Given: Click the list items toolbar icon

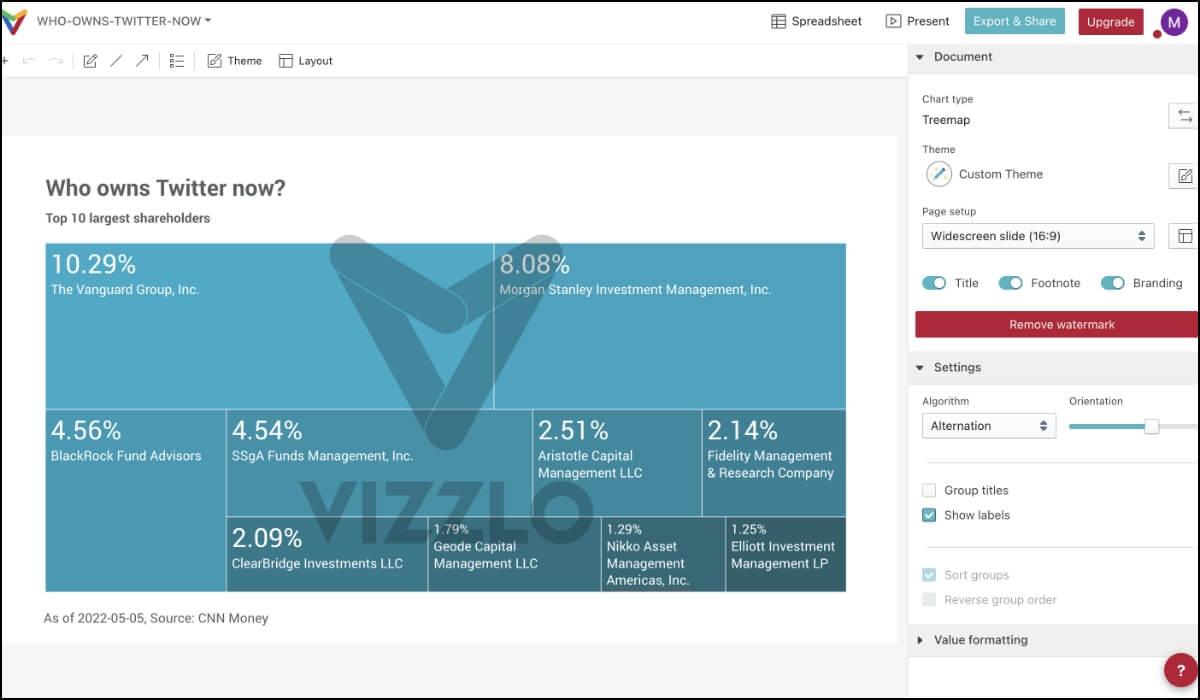Looking at the screenshot, I should pos(177,61).
